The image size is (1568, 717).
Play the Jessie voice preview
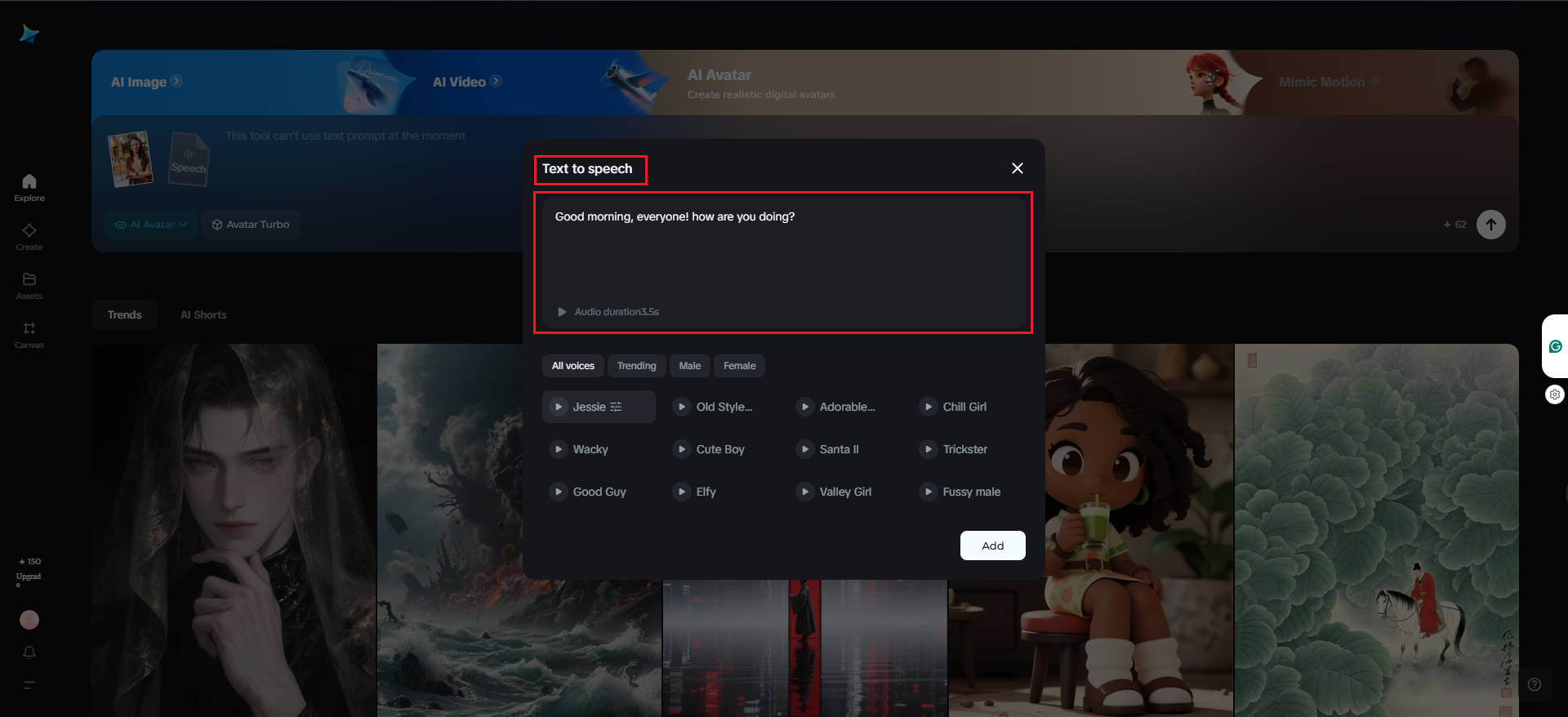coord(559,407)
